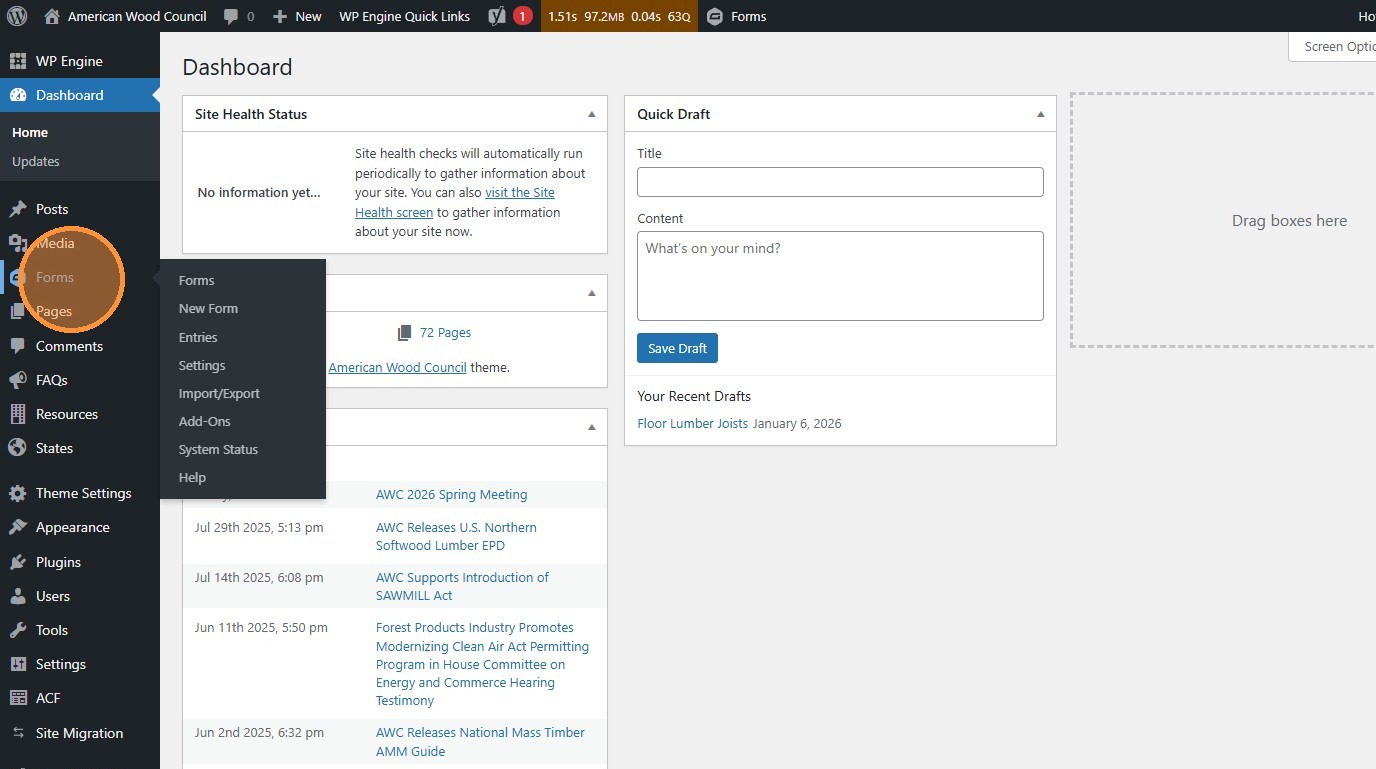Open Plugins via the plug icon
This screenshot has width=1376, height=769.
pyautogui.click(x=17, y=562)
